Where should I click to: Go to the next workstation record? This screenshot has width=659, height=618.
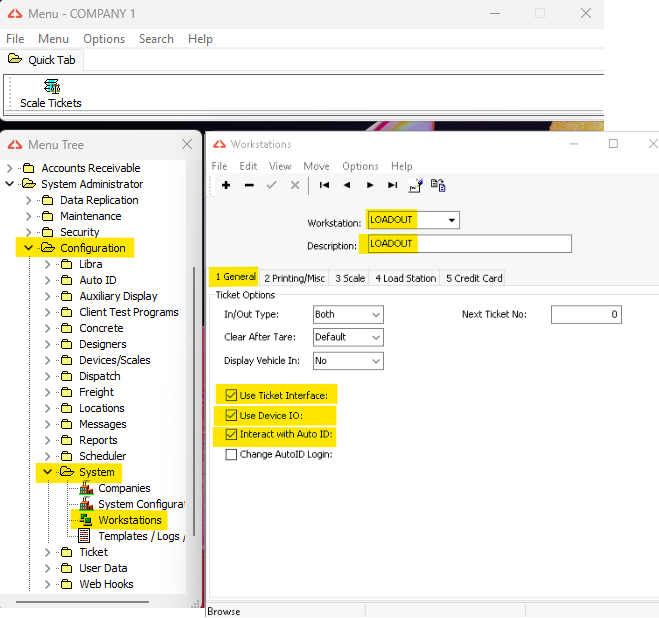coord(370,185)
